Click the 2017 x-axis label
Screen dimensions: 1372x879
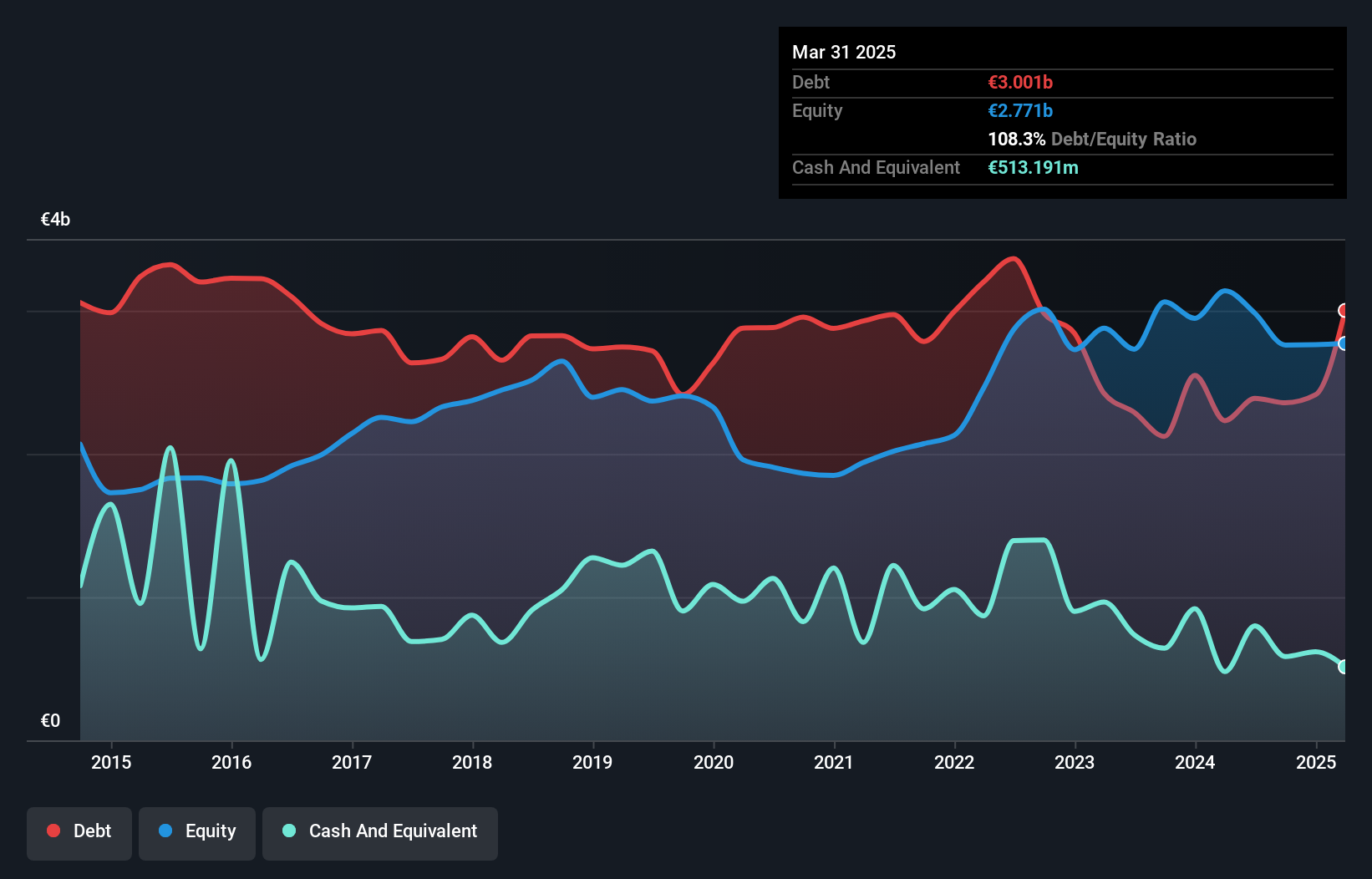tap(352, 762)
